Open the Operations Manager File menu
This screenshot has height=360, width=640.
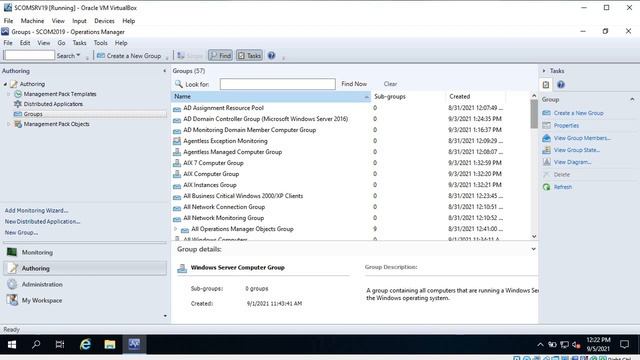pos(8,43)
